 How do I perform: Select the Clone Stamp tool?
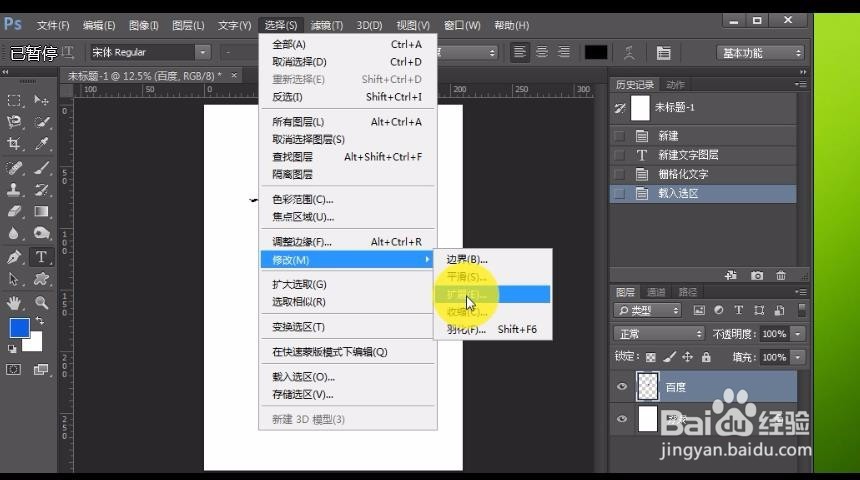14,190
